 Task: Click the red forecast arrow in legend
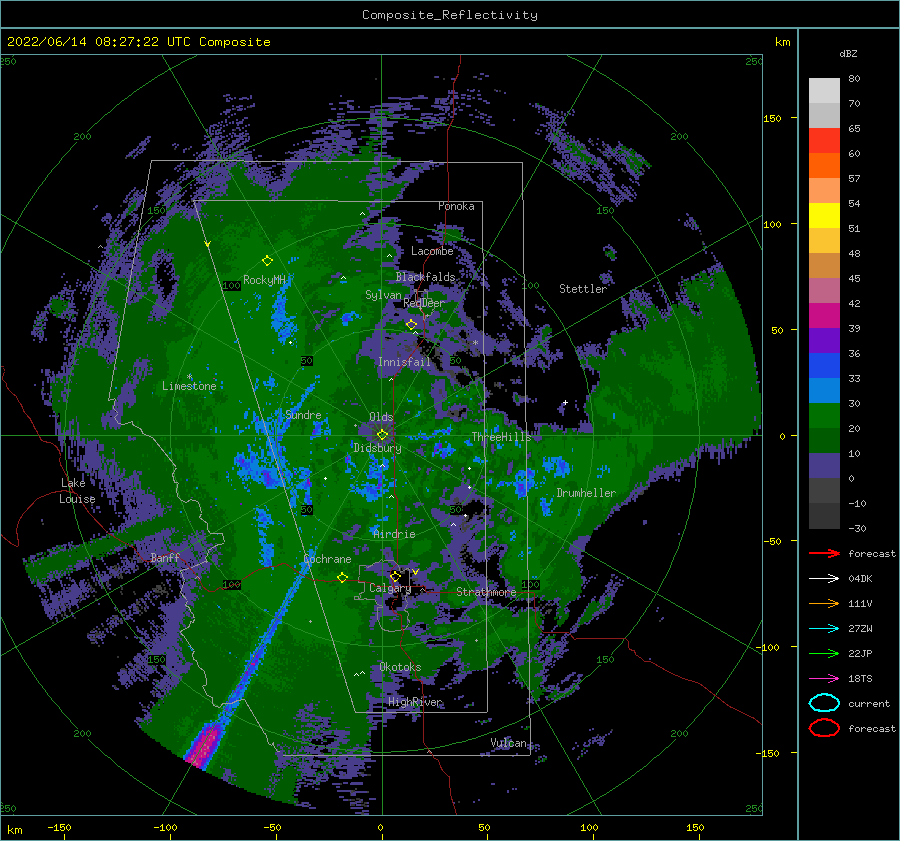[824, 553]
